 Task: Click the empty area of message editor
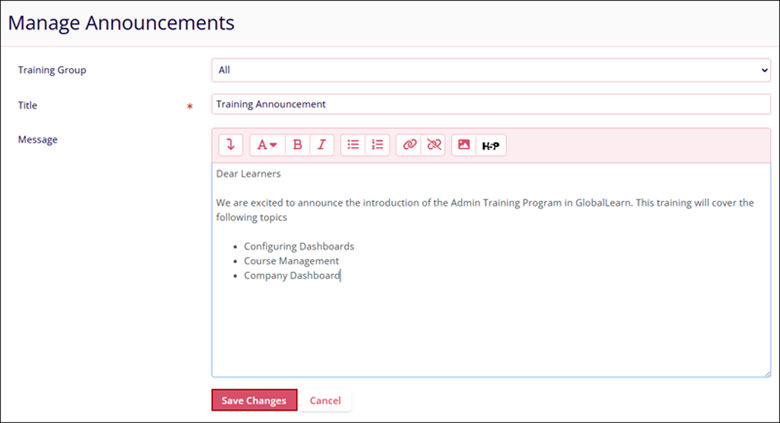tap(490, 330)
